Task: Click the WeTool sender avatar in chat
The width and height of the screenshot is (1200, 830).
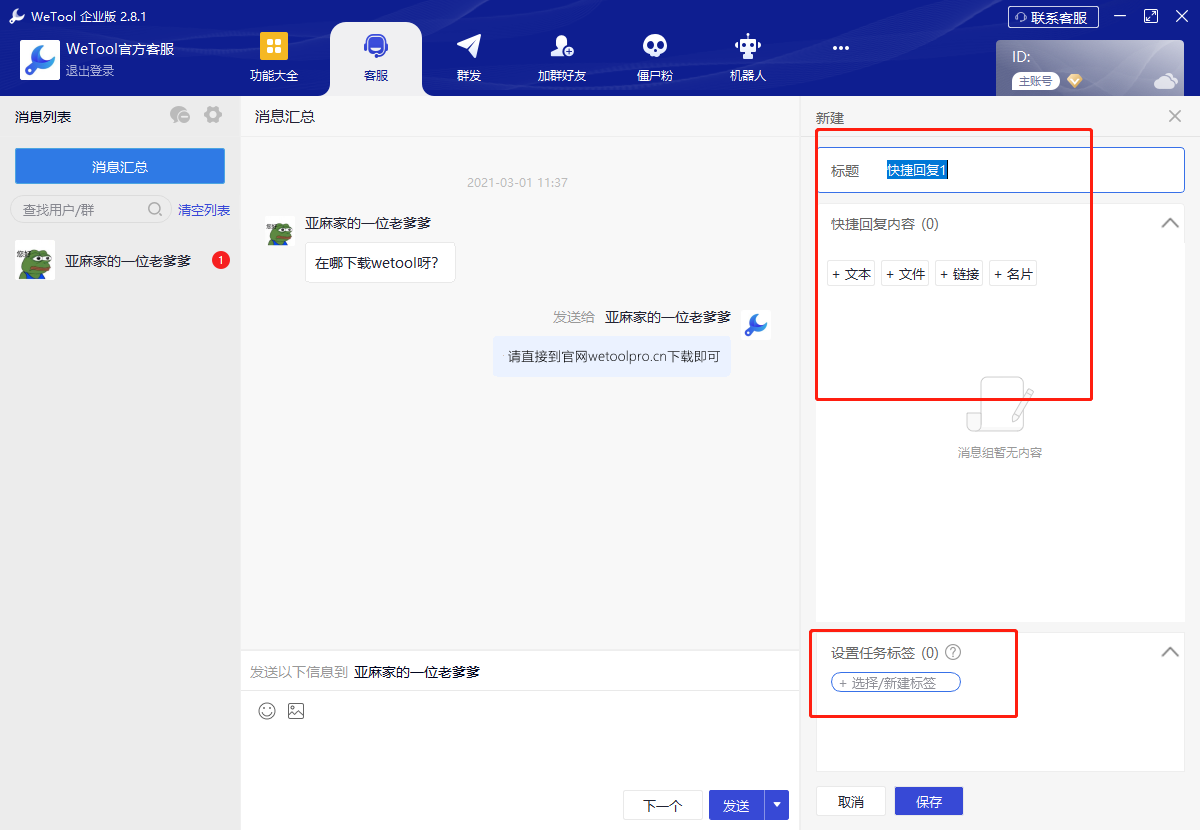Action: (x=757, y=324)
